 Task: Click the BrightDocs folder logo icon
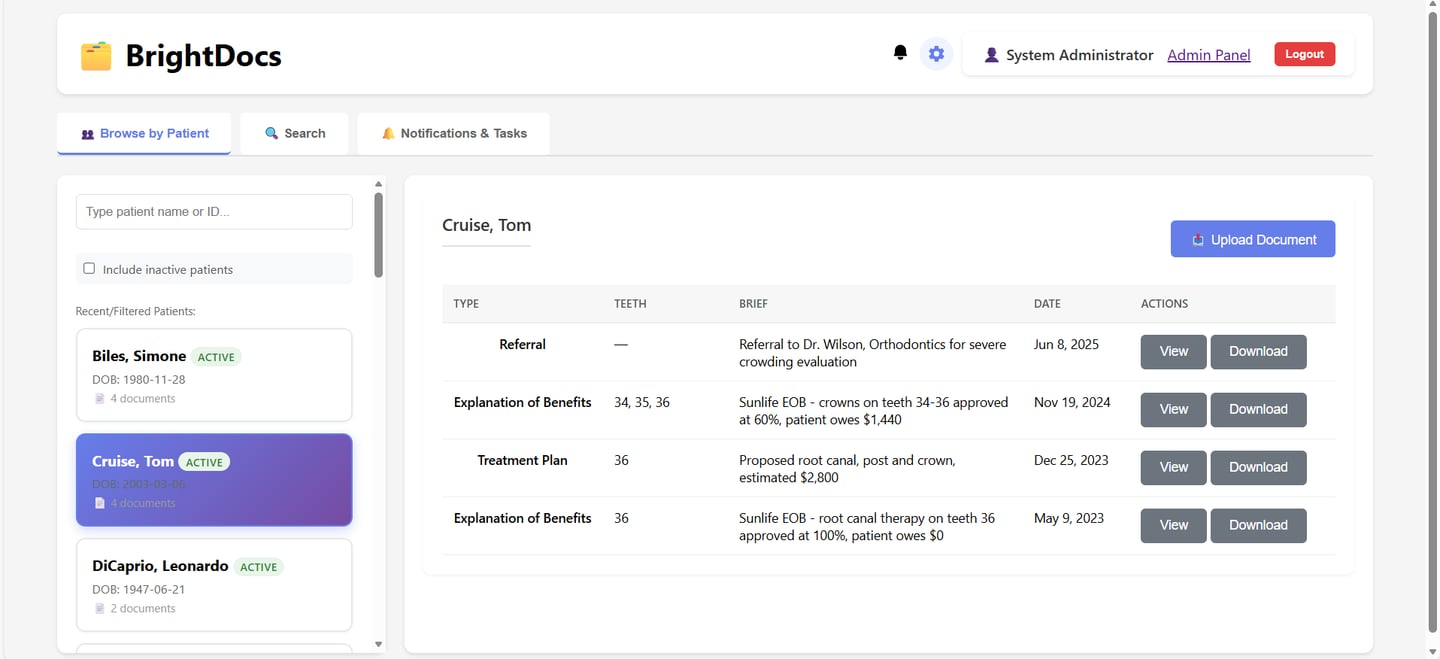click(96, 56)
